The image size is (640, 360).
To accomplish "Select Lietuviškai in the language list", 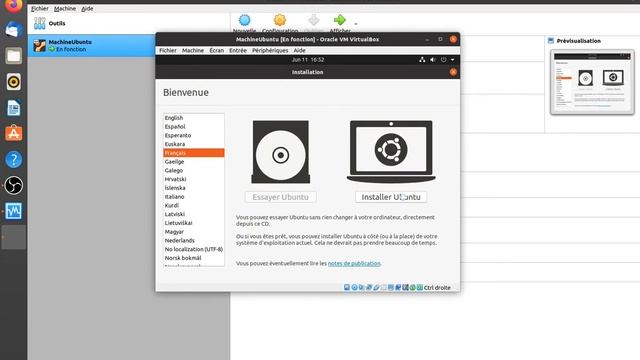I will pos(193,223).
